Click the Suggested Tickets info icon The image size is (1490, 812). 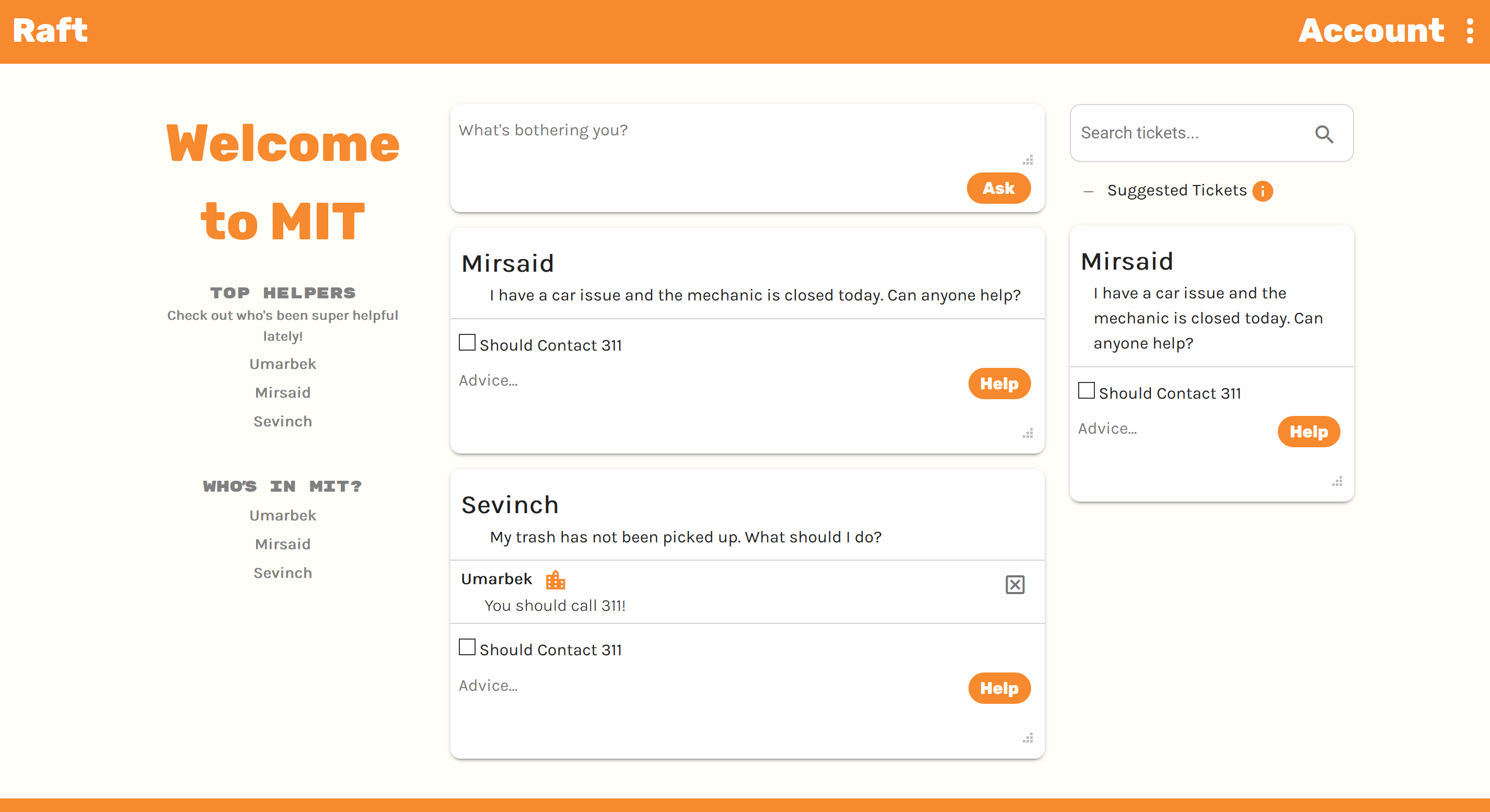point(1263,191)
